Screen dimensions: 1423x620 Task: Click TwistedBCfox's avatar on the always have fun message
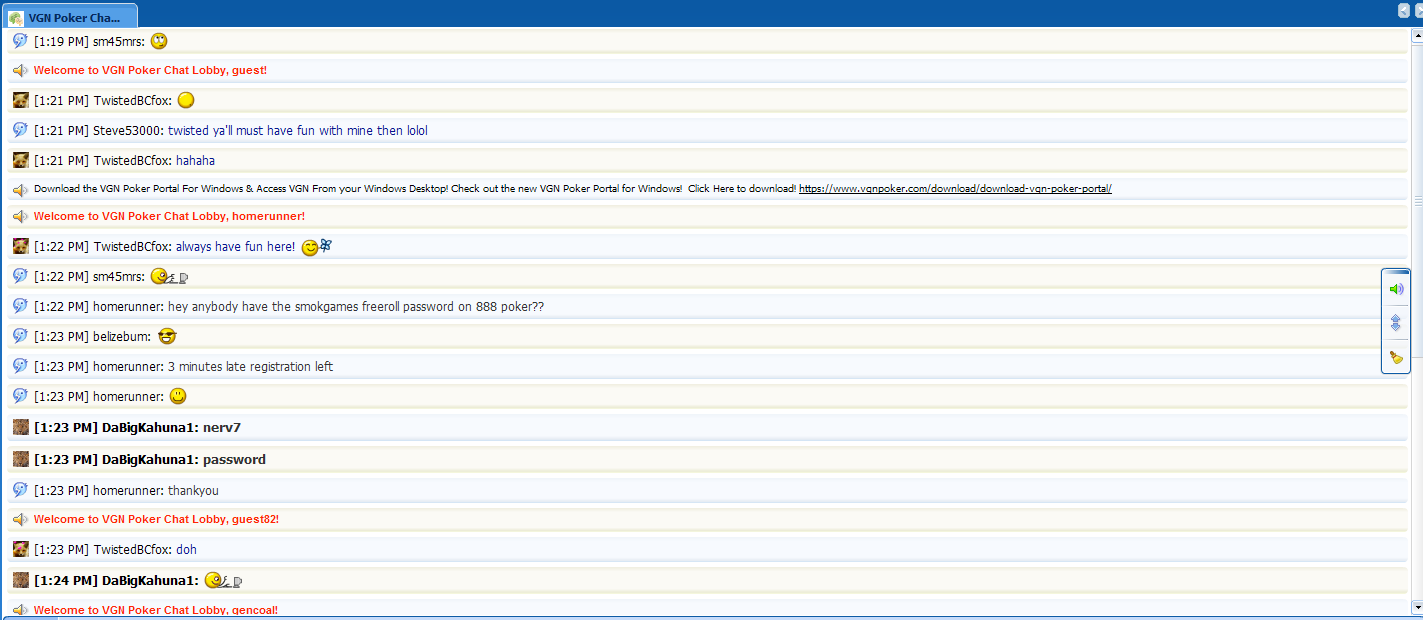tap(20, 246)
